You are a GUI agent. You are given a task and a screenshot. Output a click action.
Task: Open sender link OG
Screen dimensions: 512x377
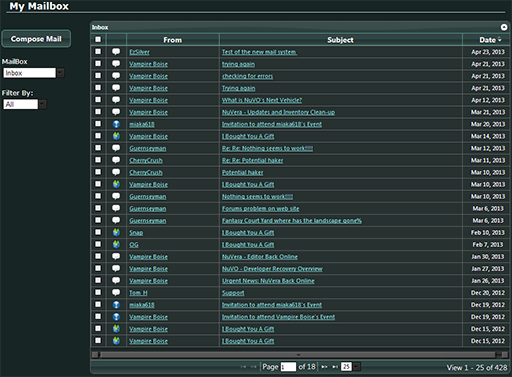pos(134,245)
